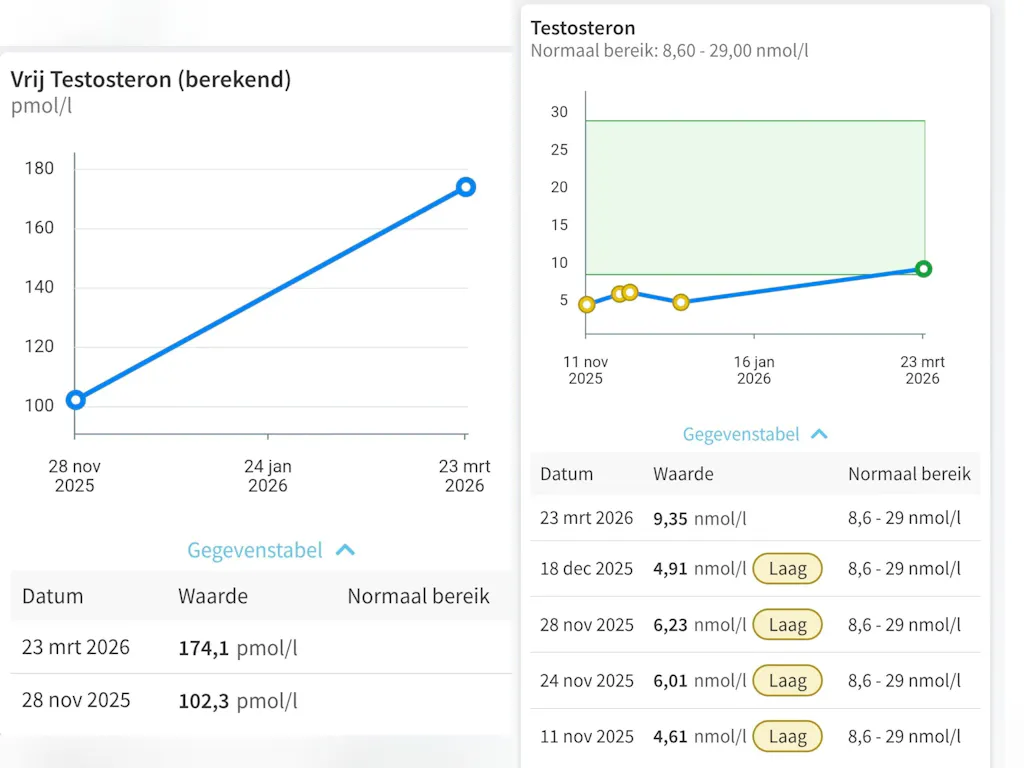The height and width of the screenshot is (768, 1024).
Task: Click Datum column header in Testosteron table
Action: click(567, 474)
